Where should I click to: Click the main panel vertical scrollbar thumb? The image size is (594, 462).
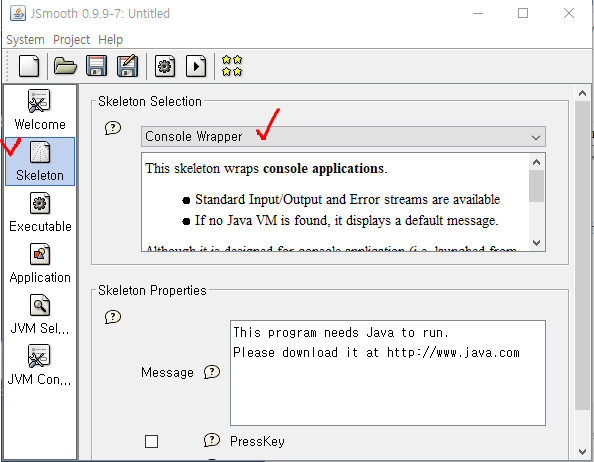(583, 255)
